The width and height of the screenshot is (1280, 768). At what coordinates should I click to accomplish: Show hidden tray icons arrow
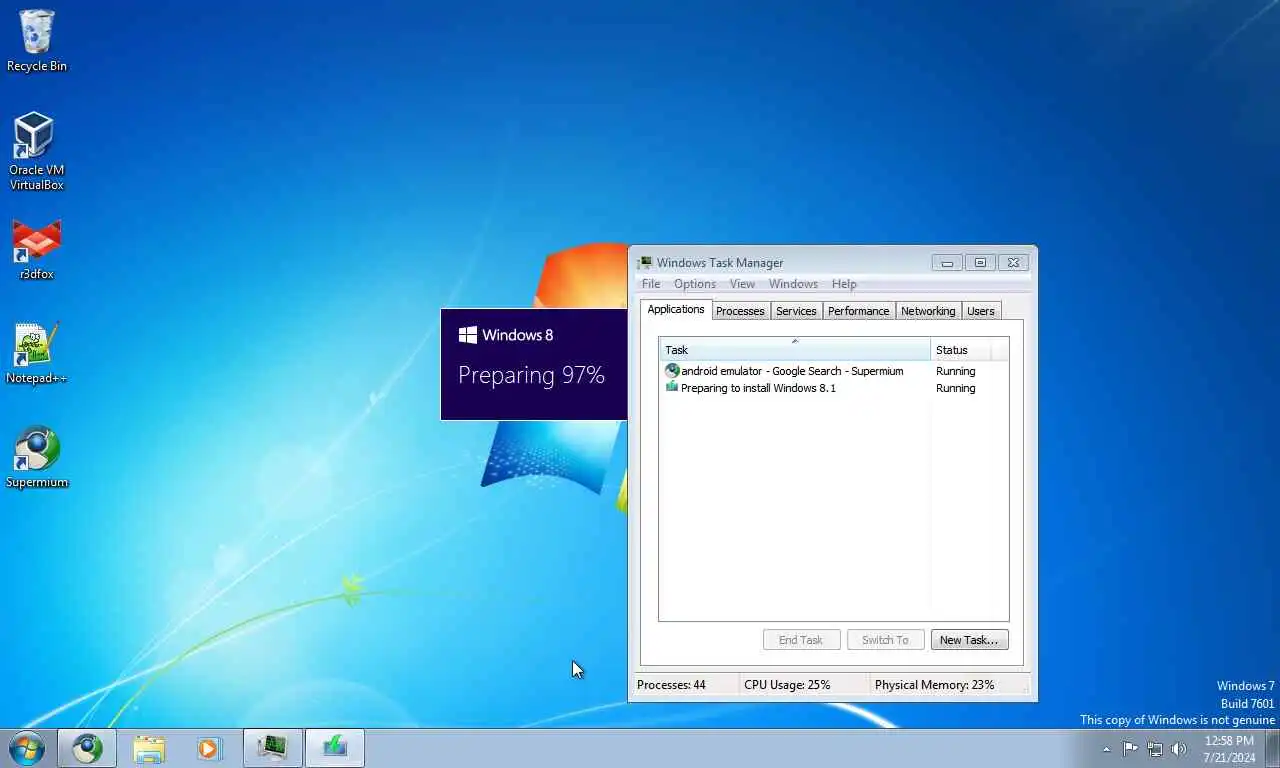pos(1106,749)
